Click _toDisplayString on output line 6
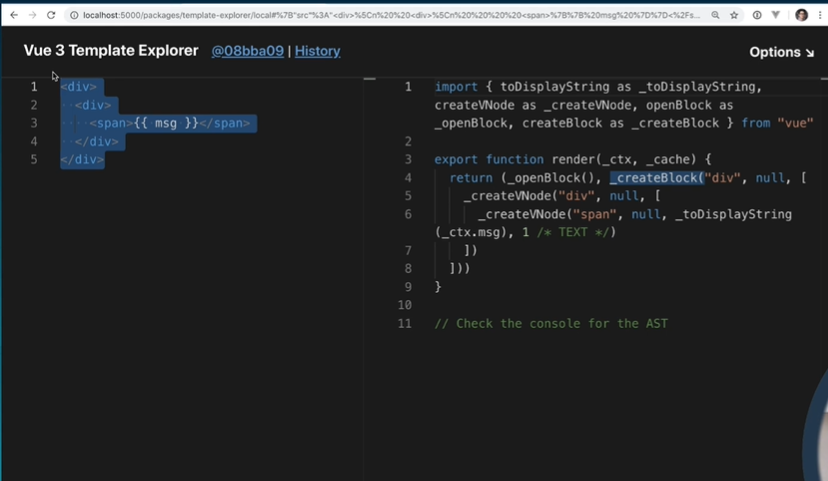This screenshot has height=481, width=828. (733, 214)
